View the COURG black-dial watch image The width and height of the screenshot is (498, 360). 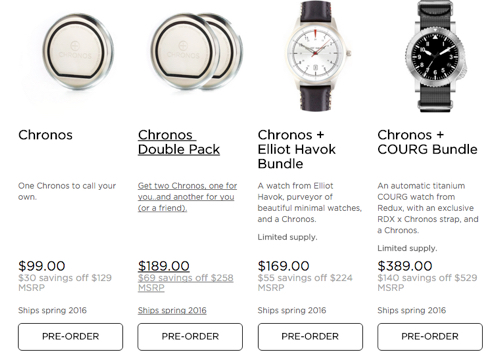(437, 56)
